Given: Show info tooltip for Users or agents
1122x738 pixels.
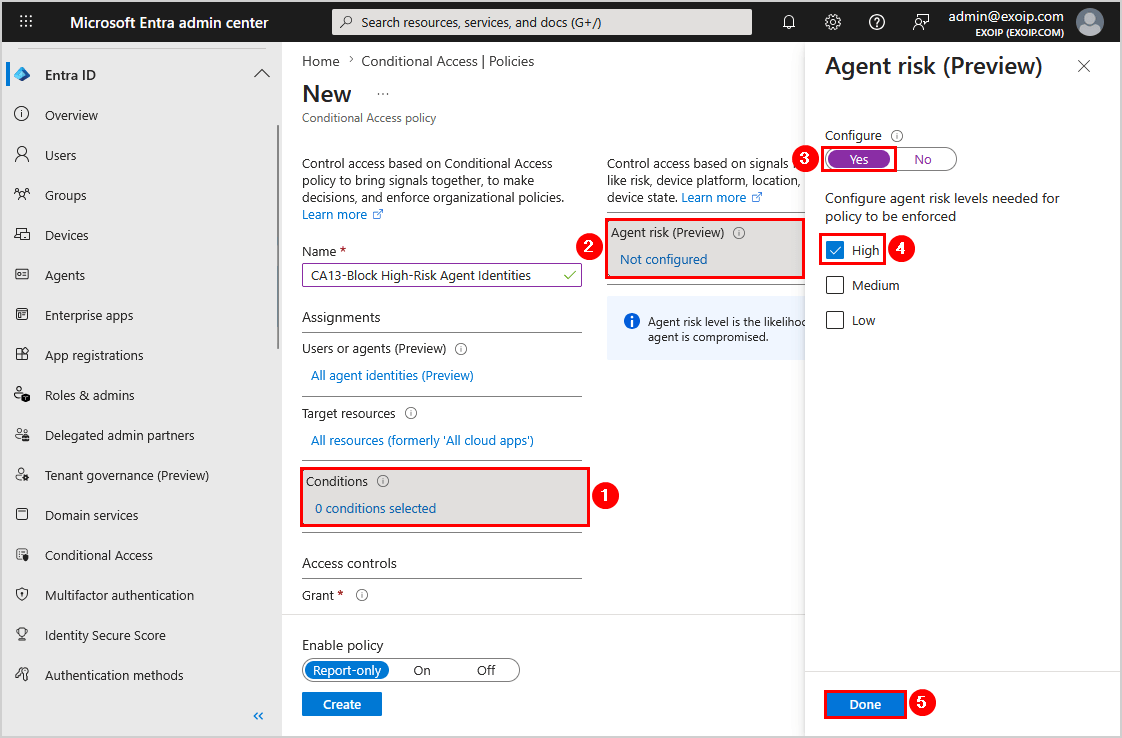Looking at the screenshot, I should coord(462,349).
